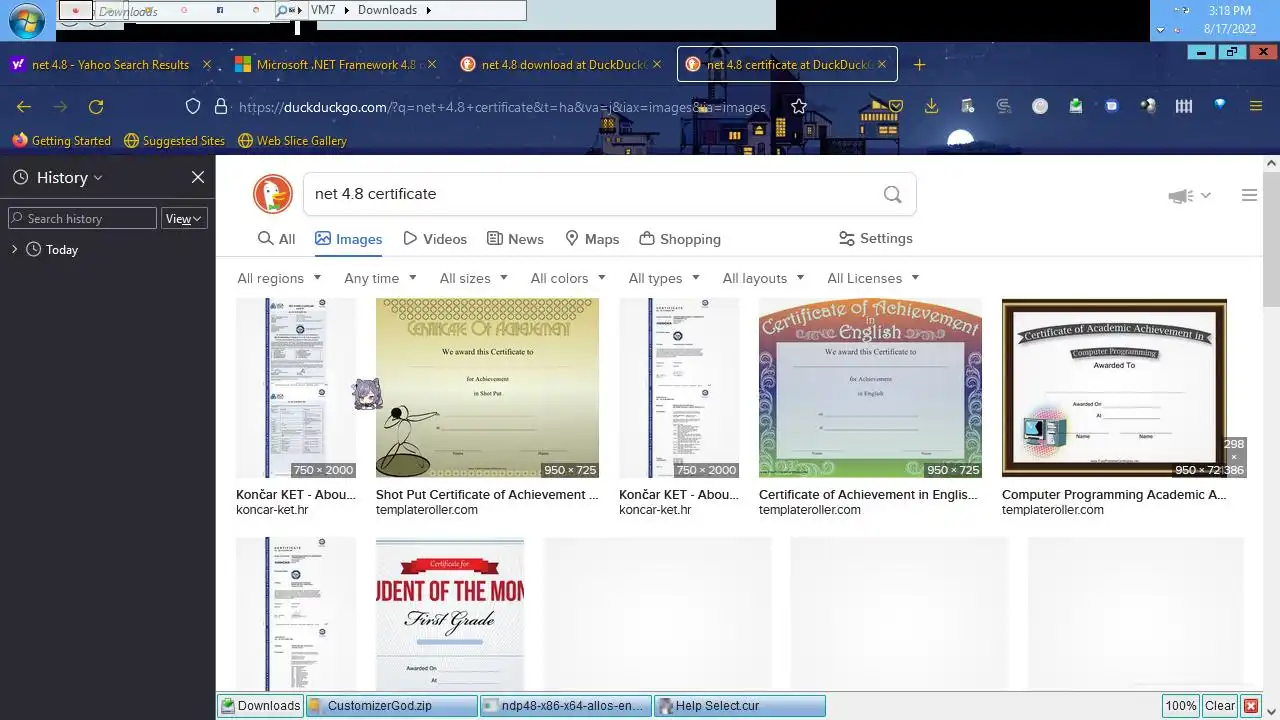The image size is (1280, 720).
Task: Save page to Pocket
Action: (896, 106)
